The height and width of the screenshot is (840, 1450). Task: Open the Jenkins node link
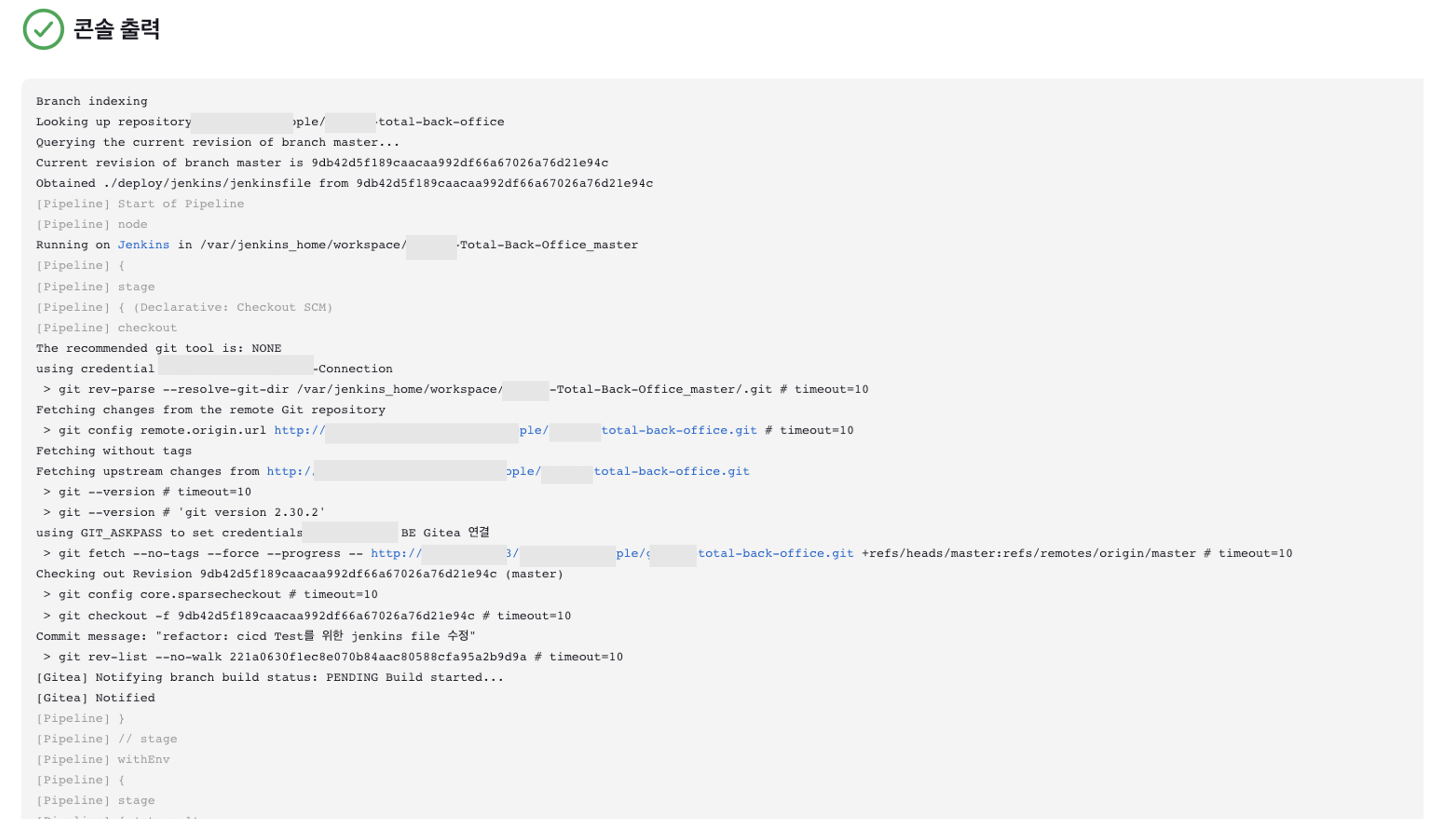[143, 244]
